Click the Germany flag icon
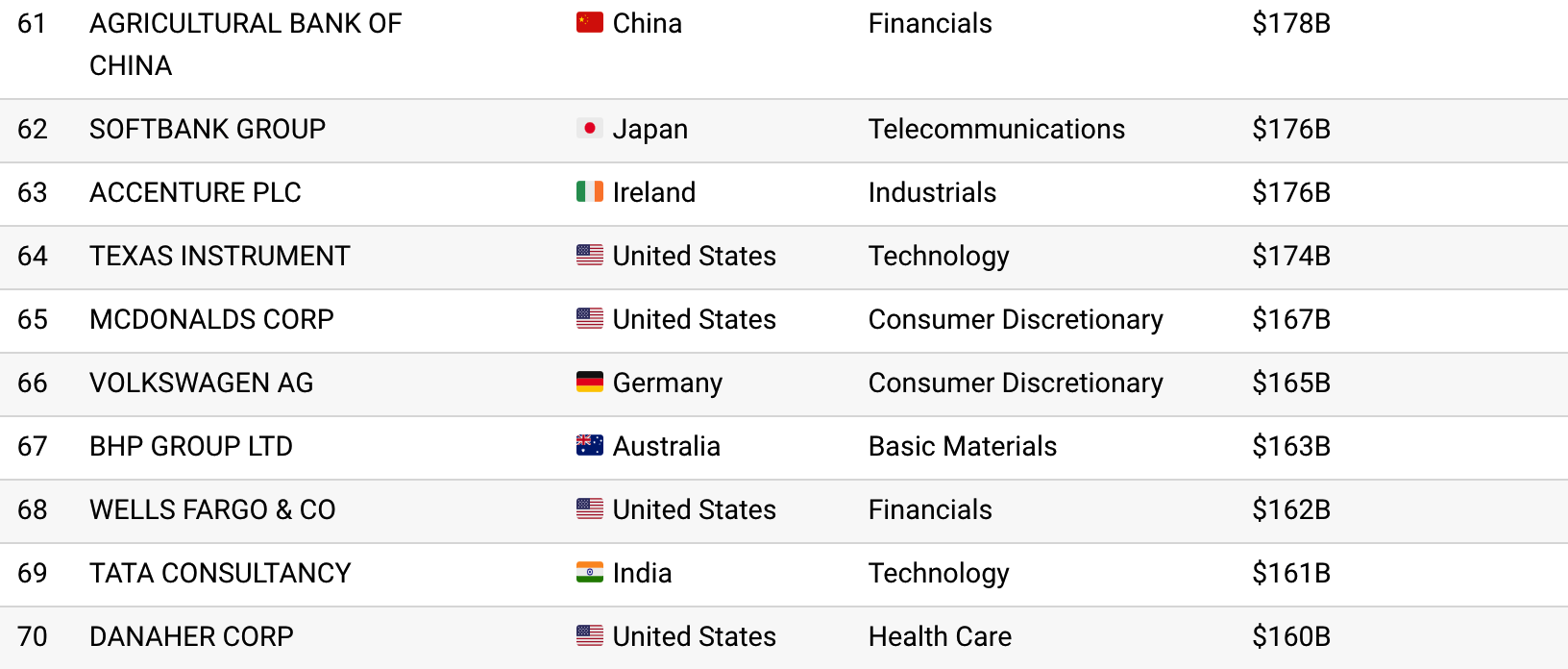 coord(589,383)
